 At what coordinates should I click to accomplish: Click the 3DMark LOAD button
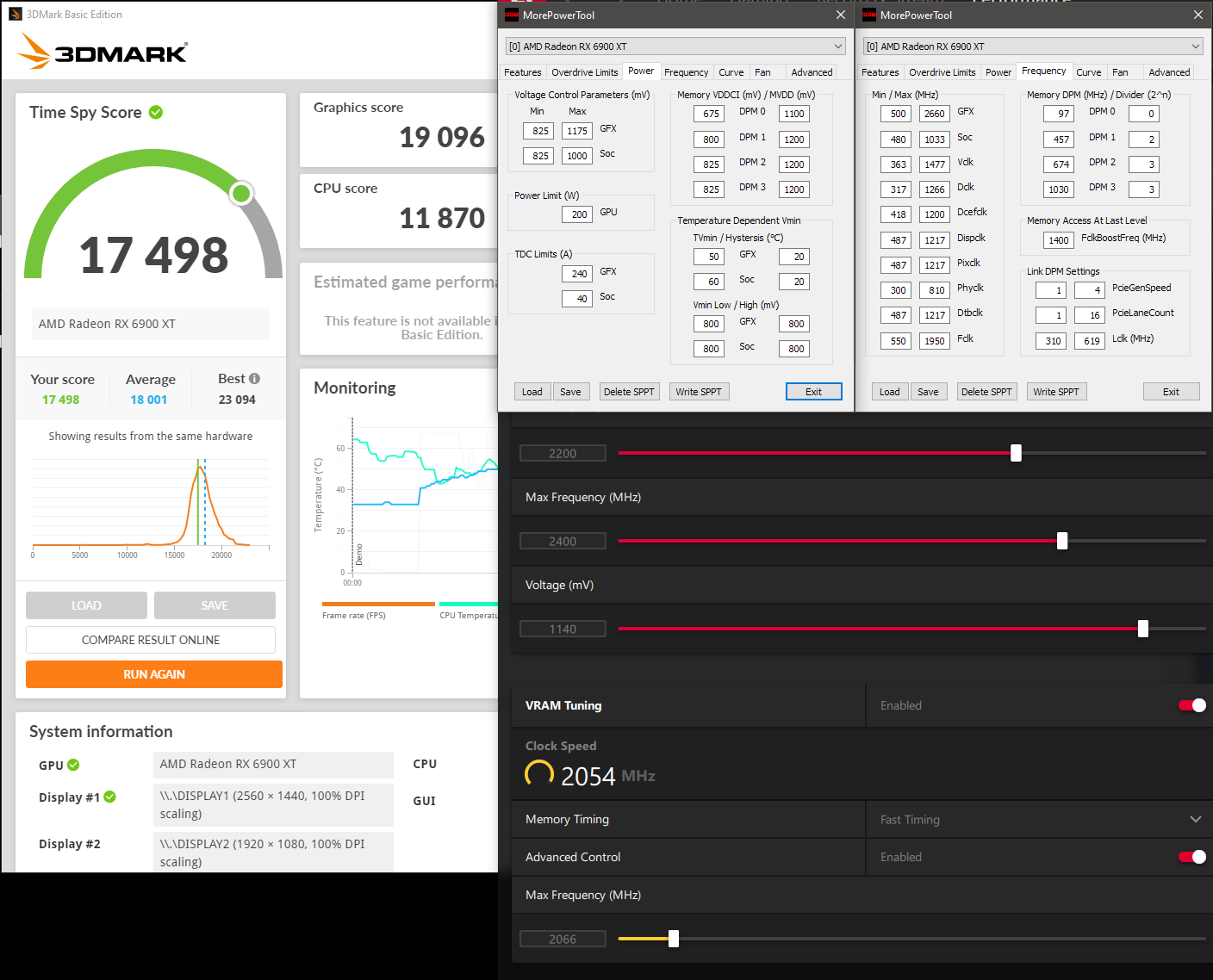86,605
